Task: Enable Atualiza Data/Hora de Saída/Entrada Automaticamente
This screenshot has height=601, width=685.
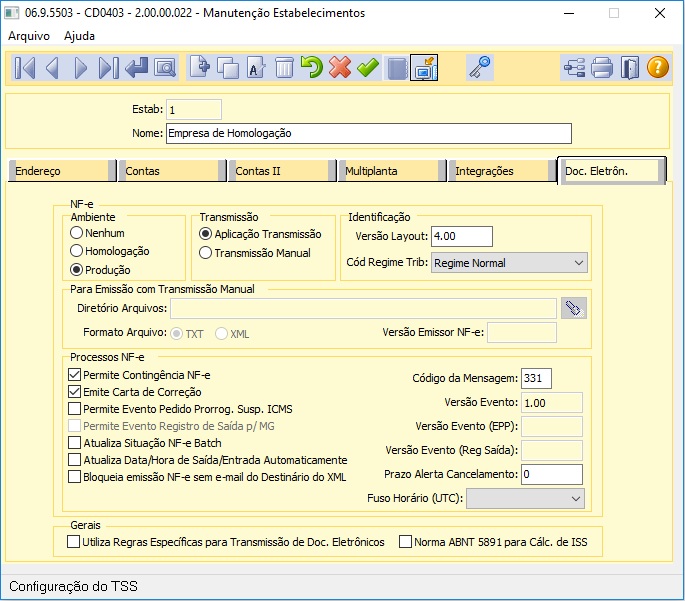Action: [x=74, y=460]
